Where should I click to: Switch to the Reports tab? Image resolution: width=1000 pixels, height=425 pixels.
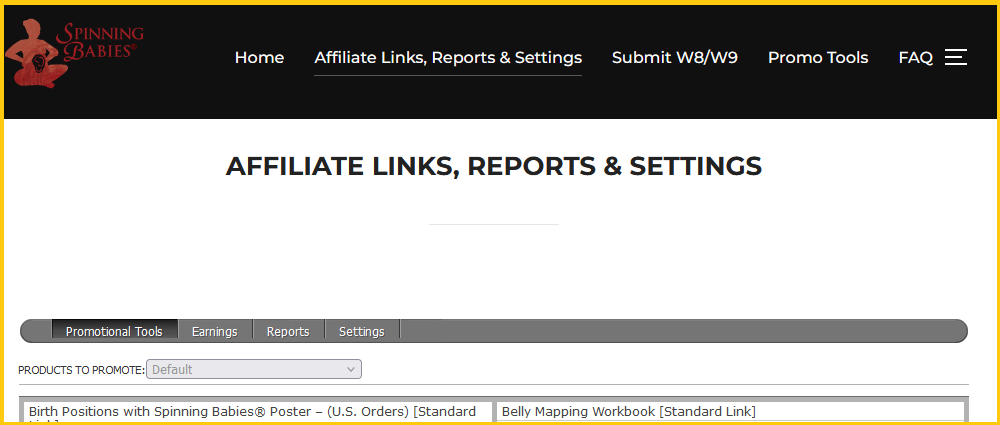(x=288, y=331)
